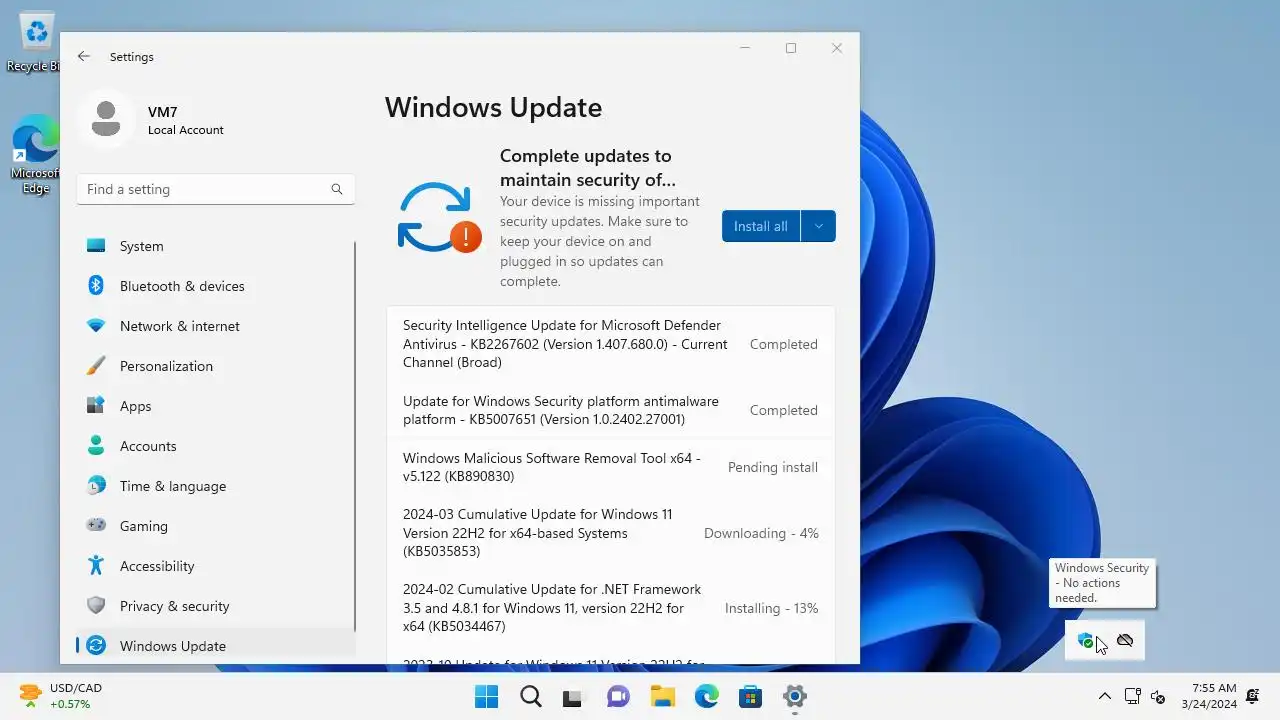Screen dimensions: 1280x720
Task: Open the Chat app on taskbar
Action: 618,697
